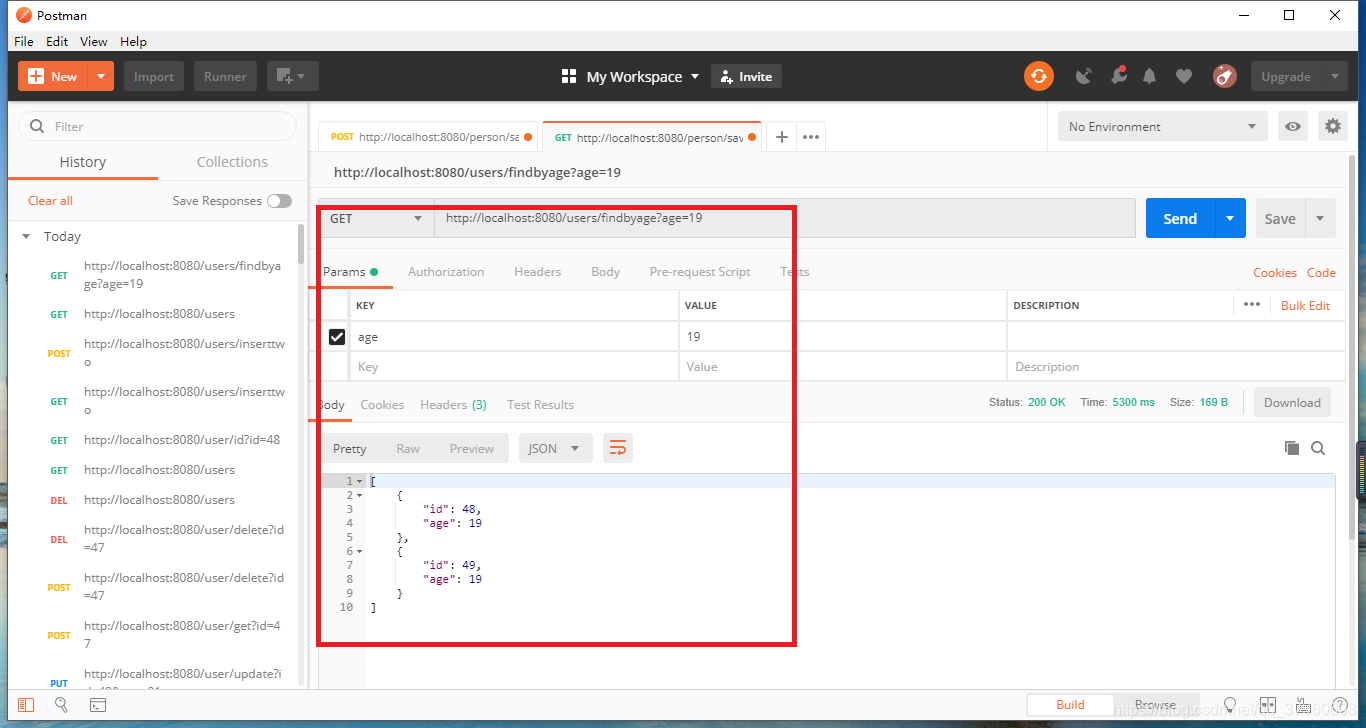Viewport: 1366px width, 728px height.
Task: Toggle the Save Responses switch
Action: [x=279, y=201]
